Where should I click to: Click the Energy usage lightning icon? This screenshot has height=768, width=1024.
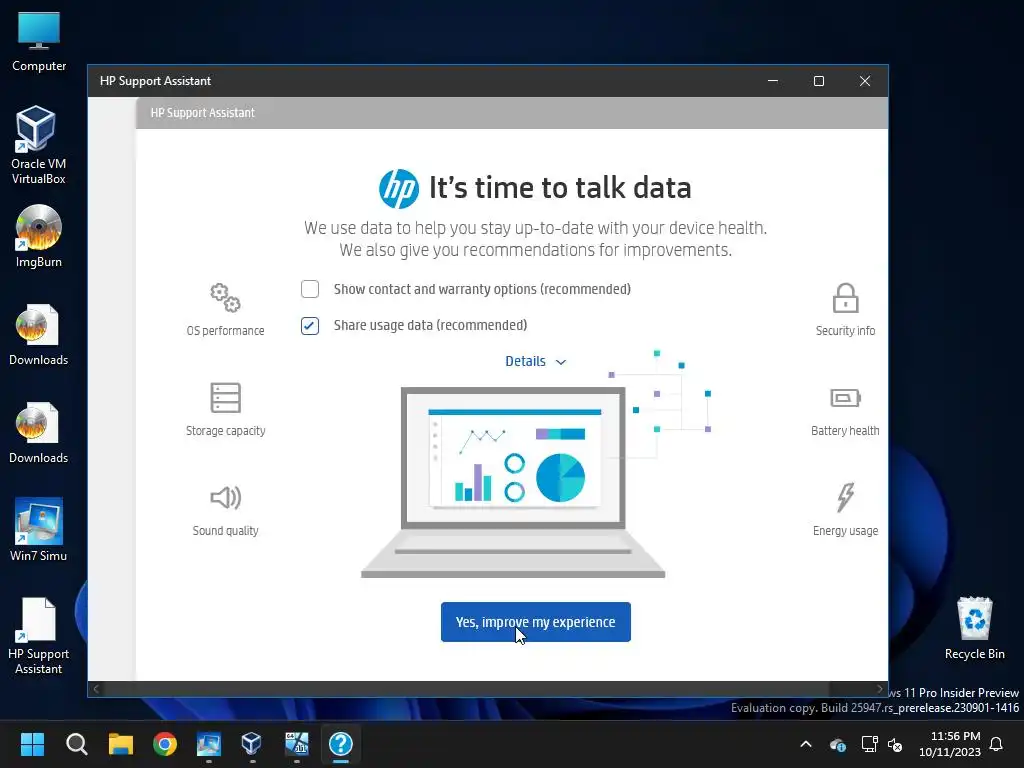tap(845, 497)
